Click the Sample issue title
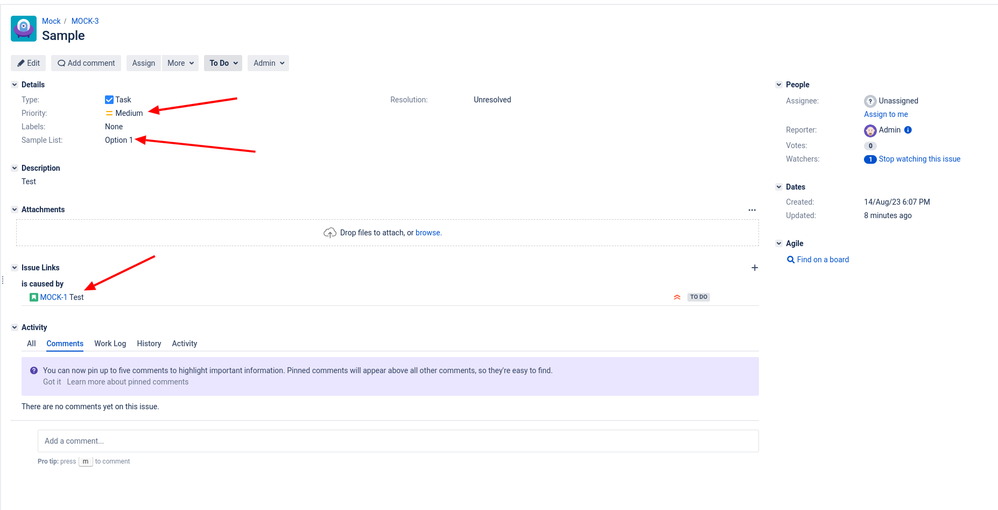Image resolution: width=998 pixels, height=510 pixels. coord(63,36)
